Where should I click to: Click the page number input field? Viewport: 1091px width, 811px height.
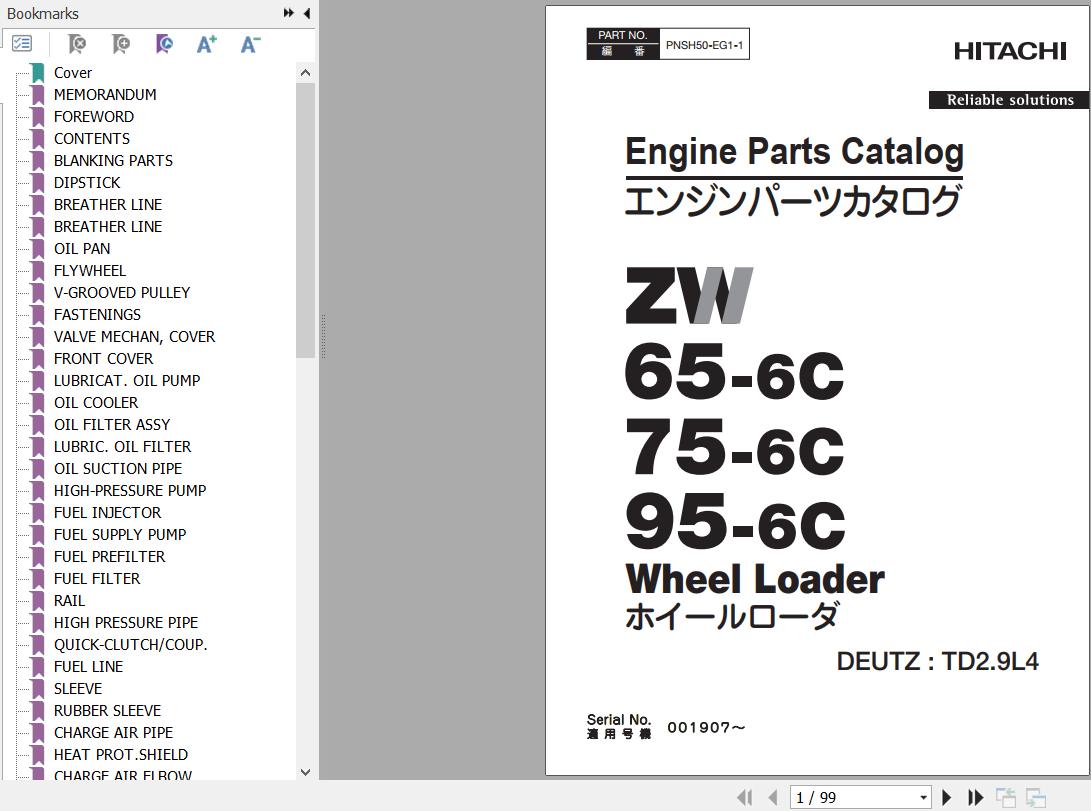pos(850,797)
